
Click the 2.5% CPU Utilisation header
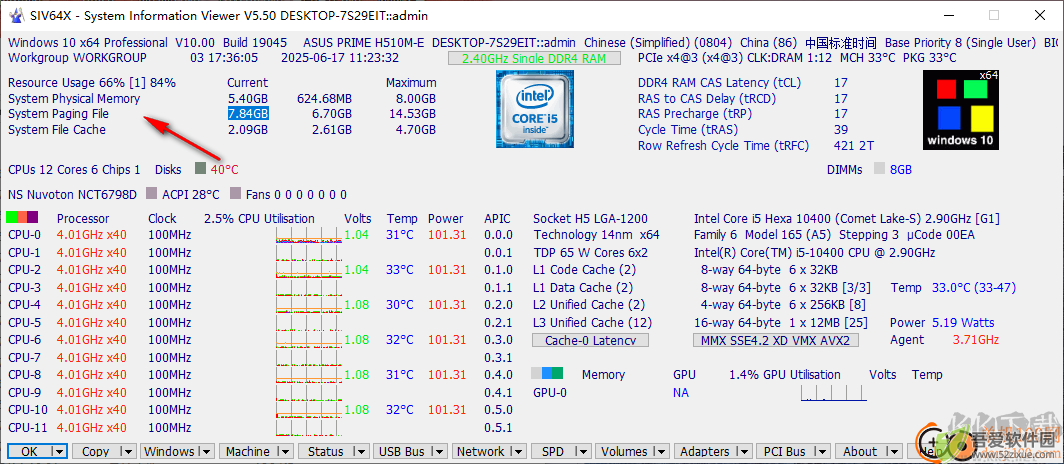tap(259, 218)
